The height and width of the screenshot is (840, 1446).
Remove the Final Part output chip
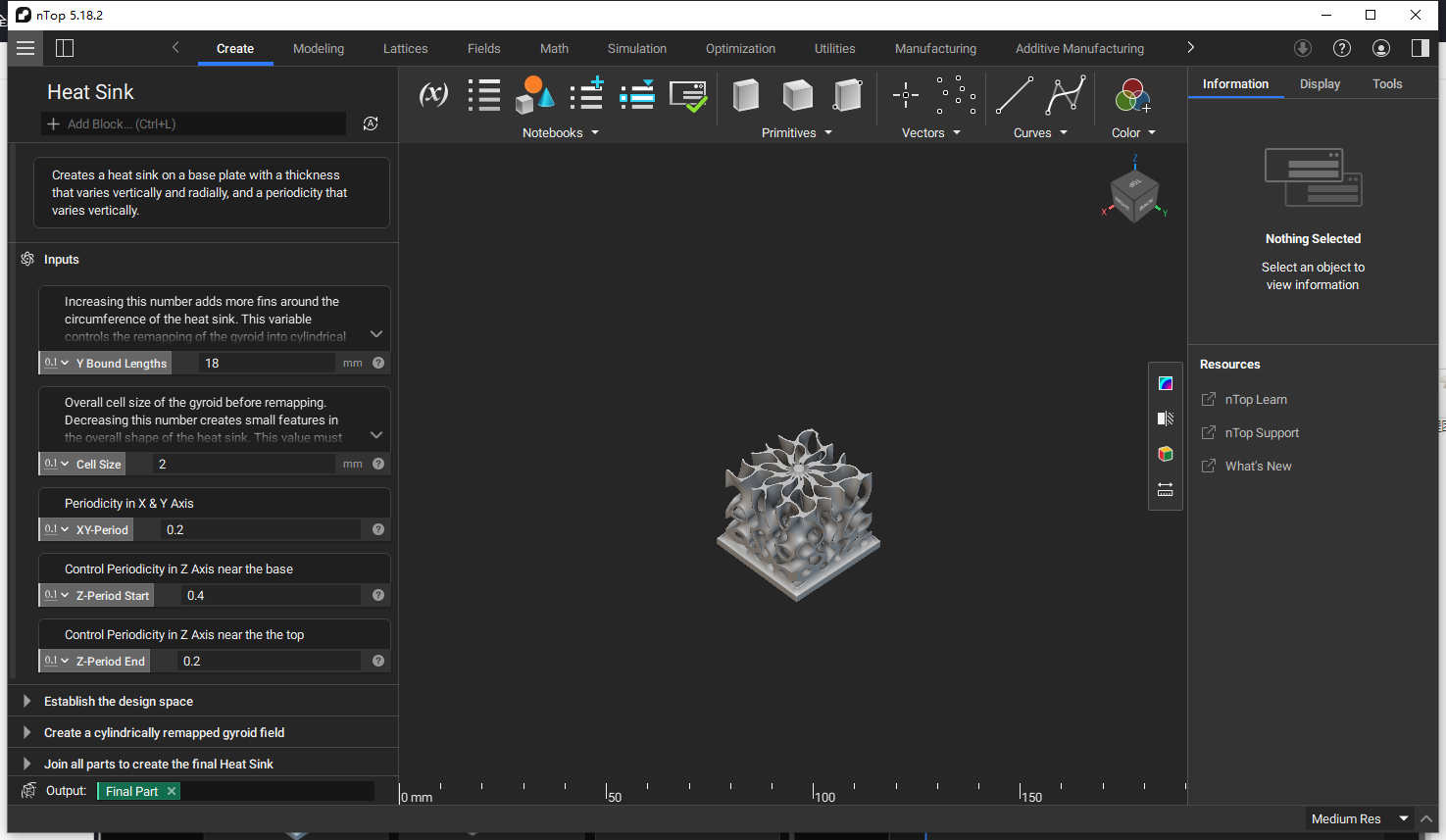coord(172,791)
